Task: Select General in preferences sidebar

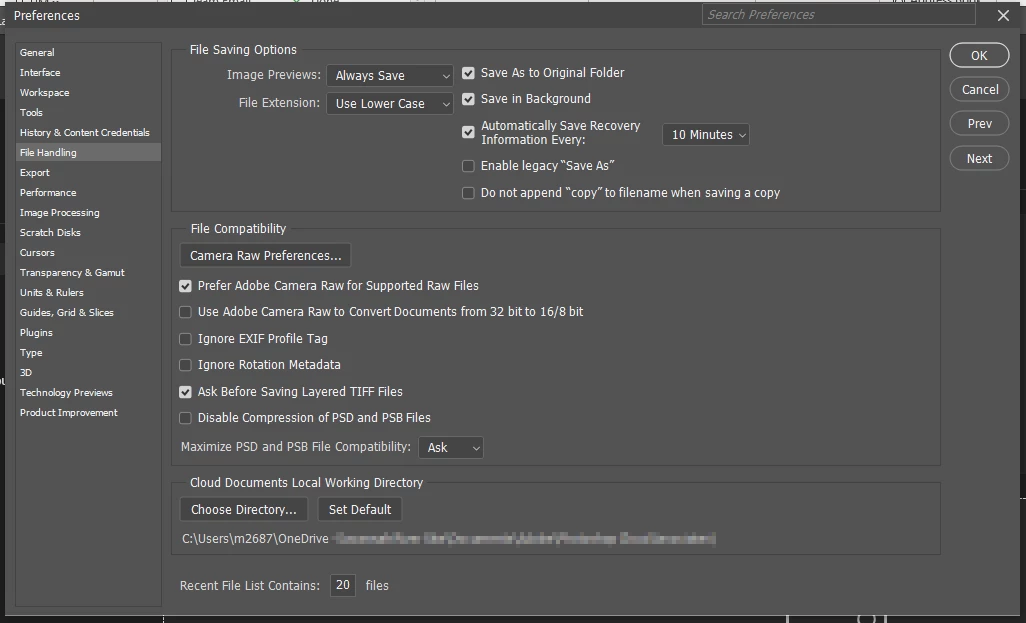Action: coord(88,52)
